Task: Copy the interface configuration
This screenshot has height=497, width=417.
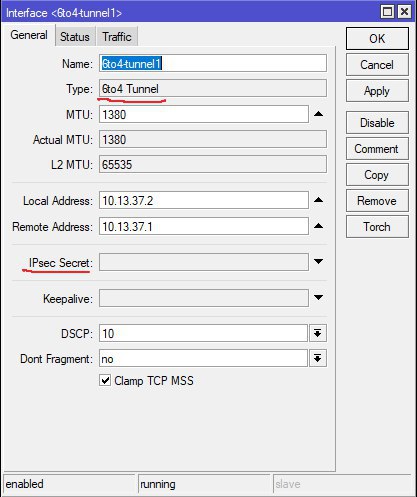Action: click(377, 175)
